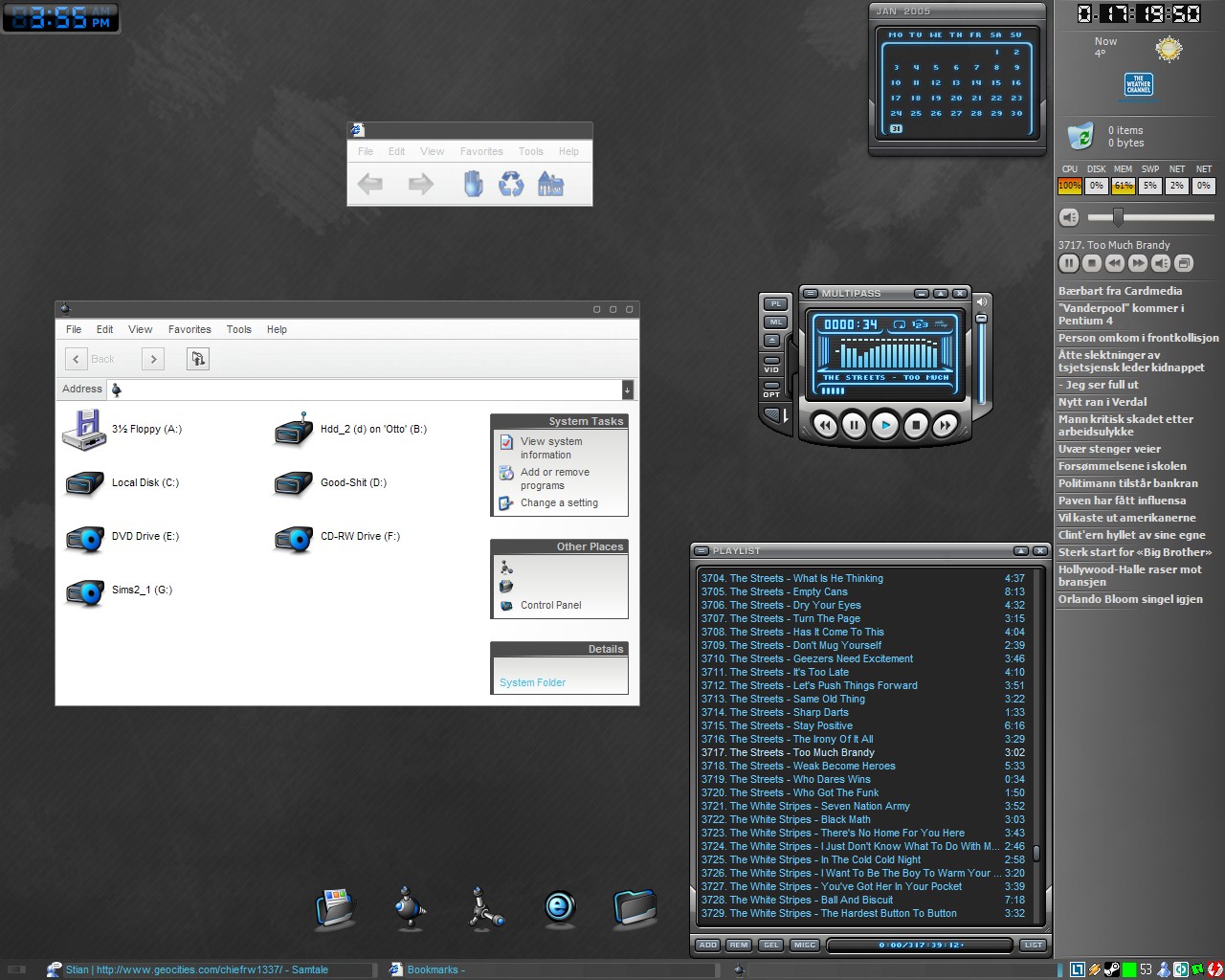
Task: Open Edit menu in the My Computer window
Action: (x=105, y=329)
